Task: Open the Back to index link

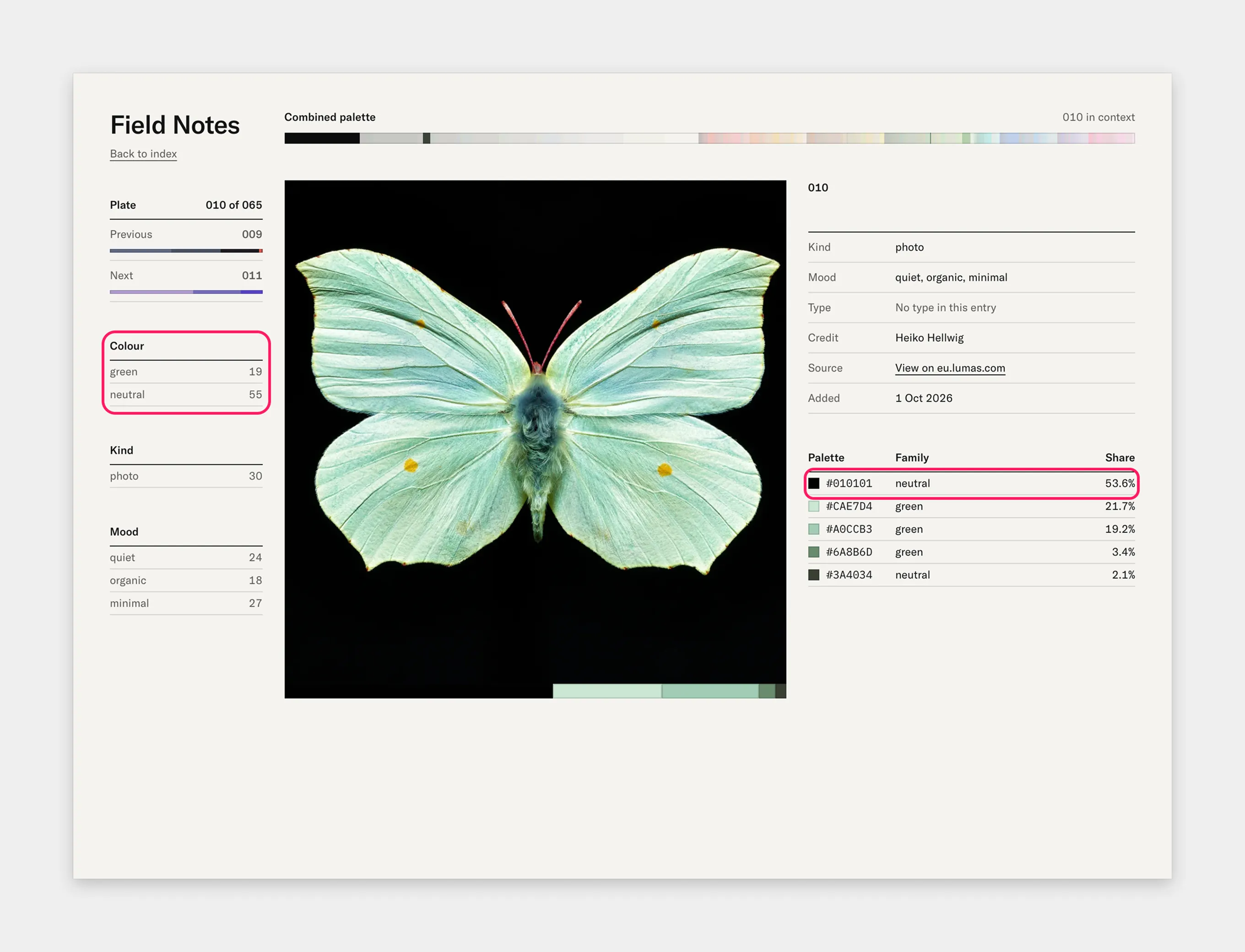Action: click(x=143, y=154)
